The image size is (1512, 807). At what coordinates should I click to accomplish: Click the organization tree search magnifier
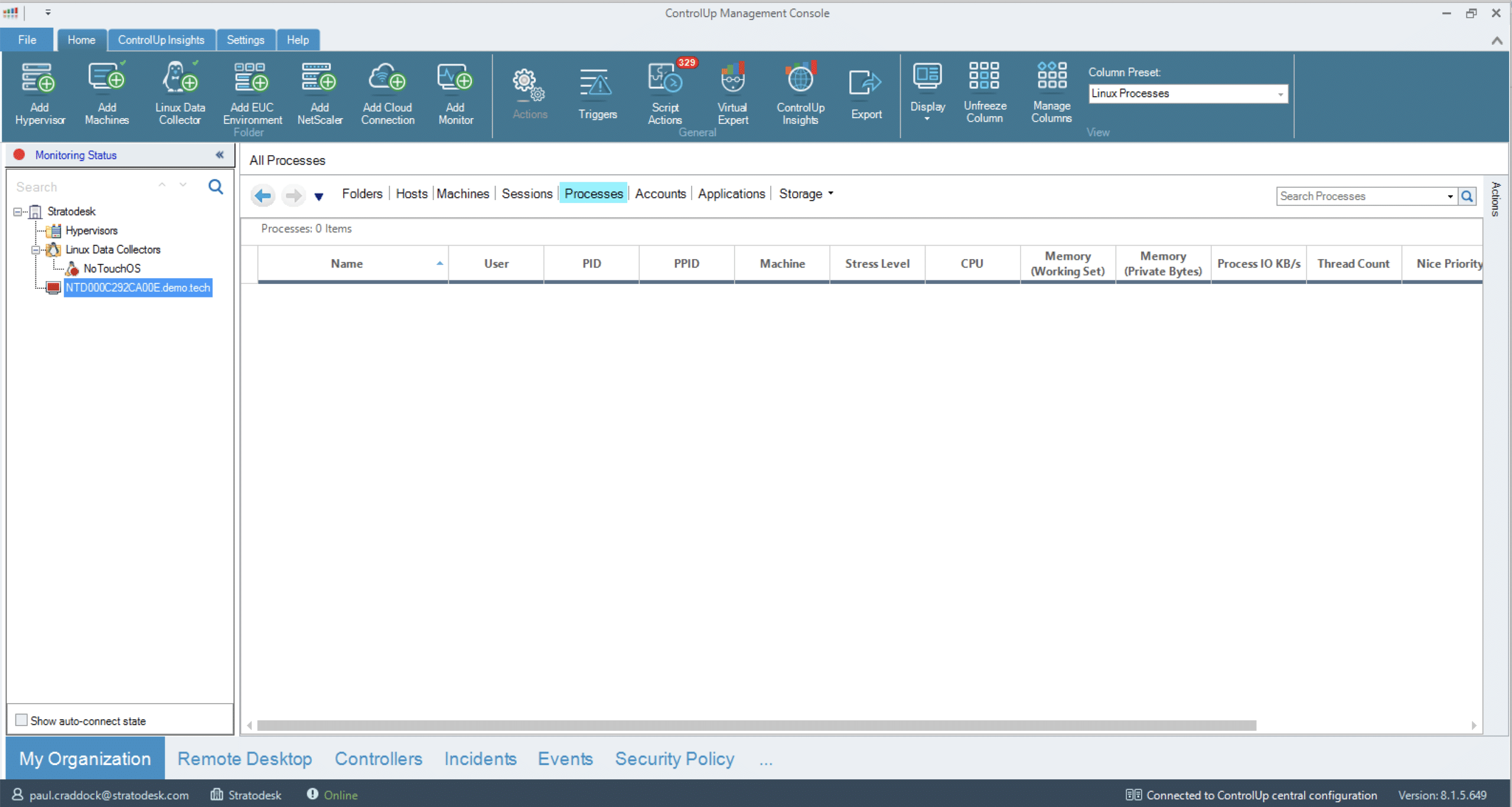(216, 187)
